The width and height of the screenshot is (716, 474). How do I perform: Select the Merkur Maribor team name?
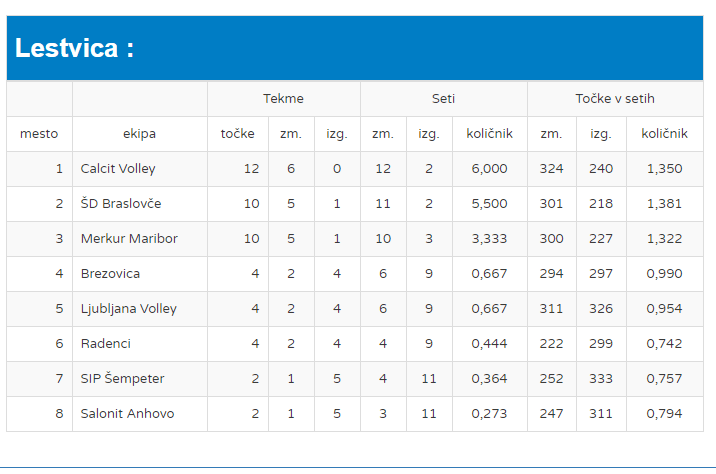point(129,238)
